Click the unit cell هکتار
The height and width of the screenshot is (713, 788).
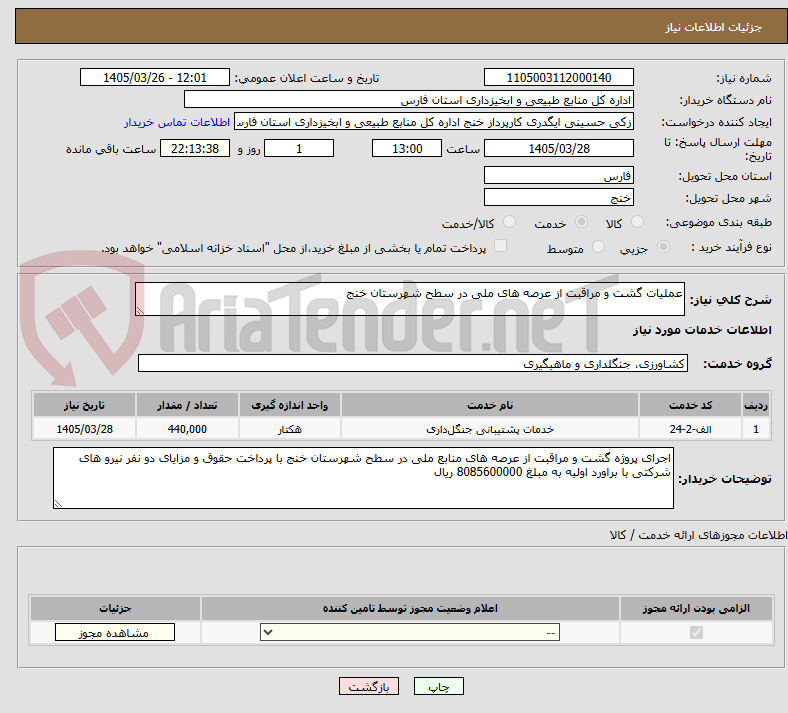[x=290, y=429]
